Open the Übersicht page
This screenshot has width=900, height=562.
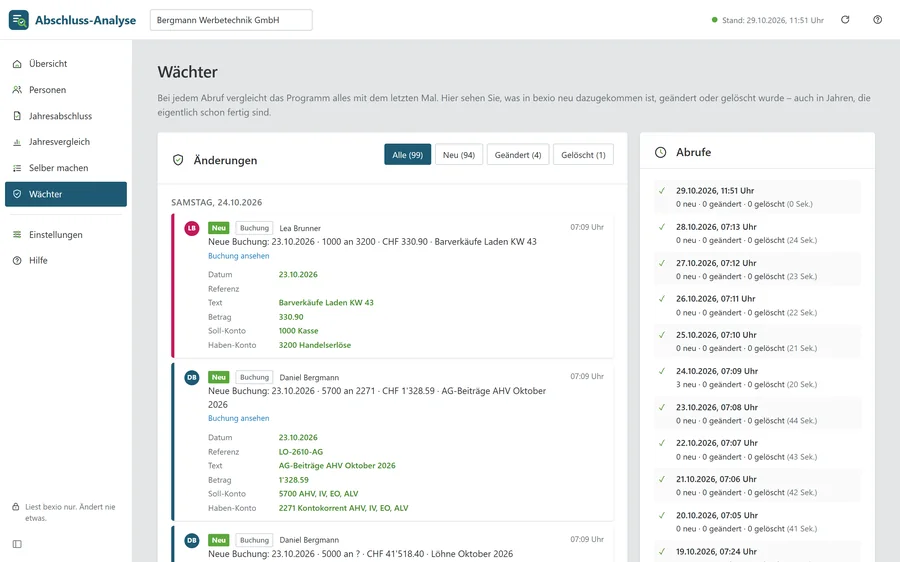66,64
